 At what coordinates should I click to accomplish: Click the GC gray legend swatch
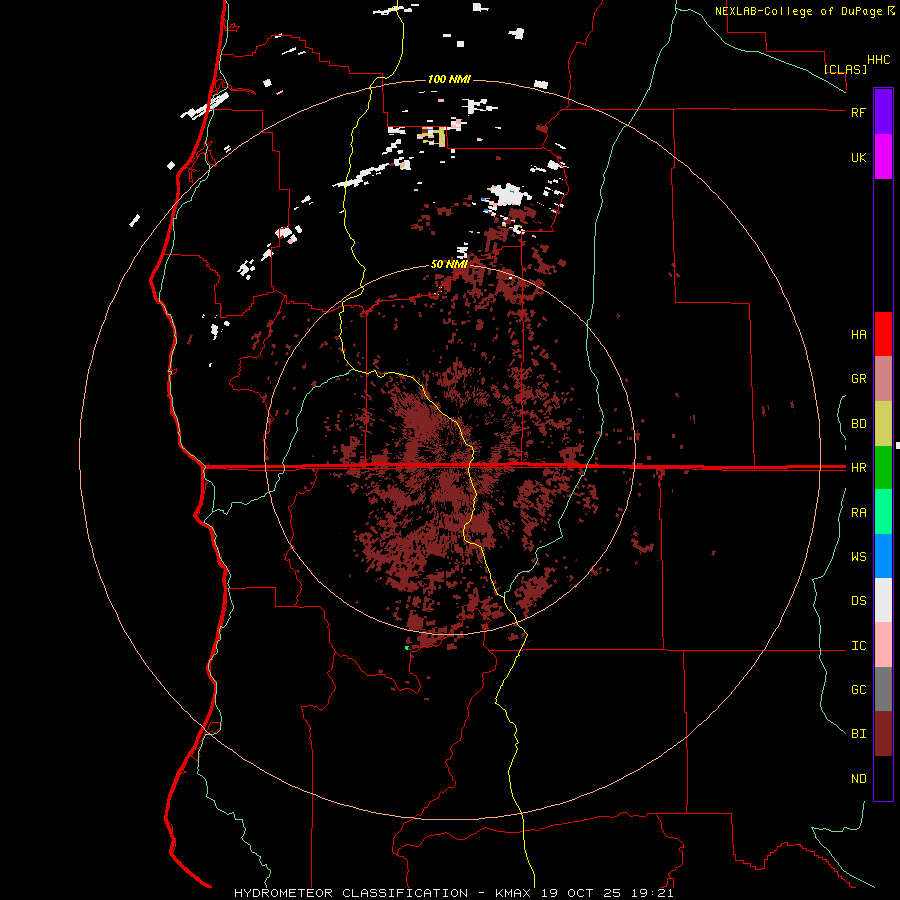(883, 689)
